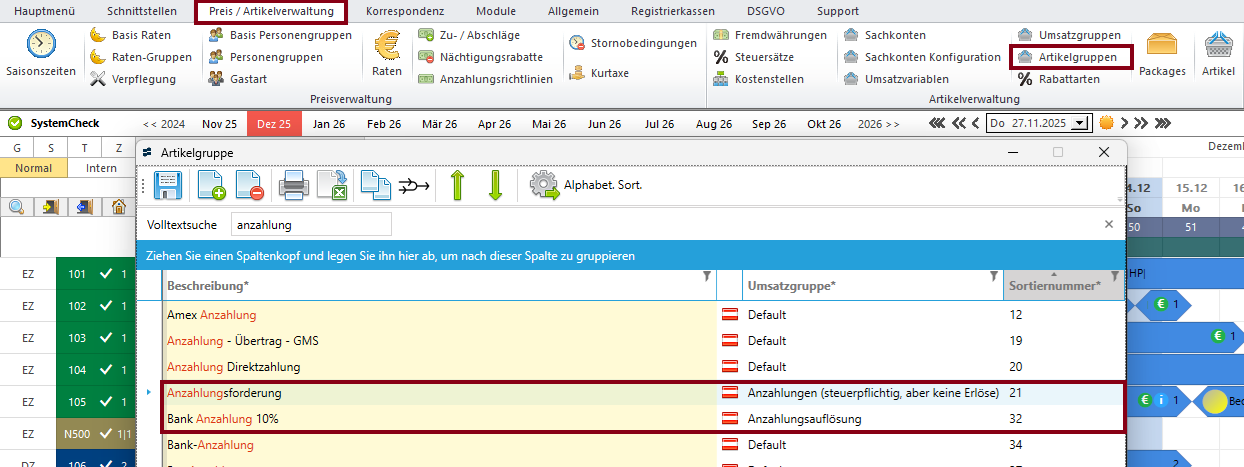Filter the Sortiernummer column
The height and width of the screenshot is (467, 1244).
point(1115,276)
